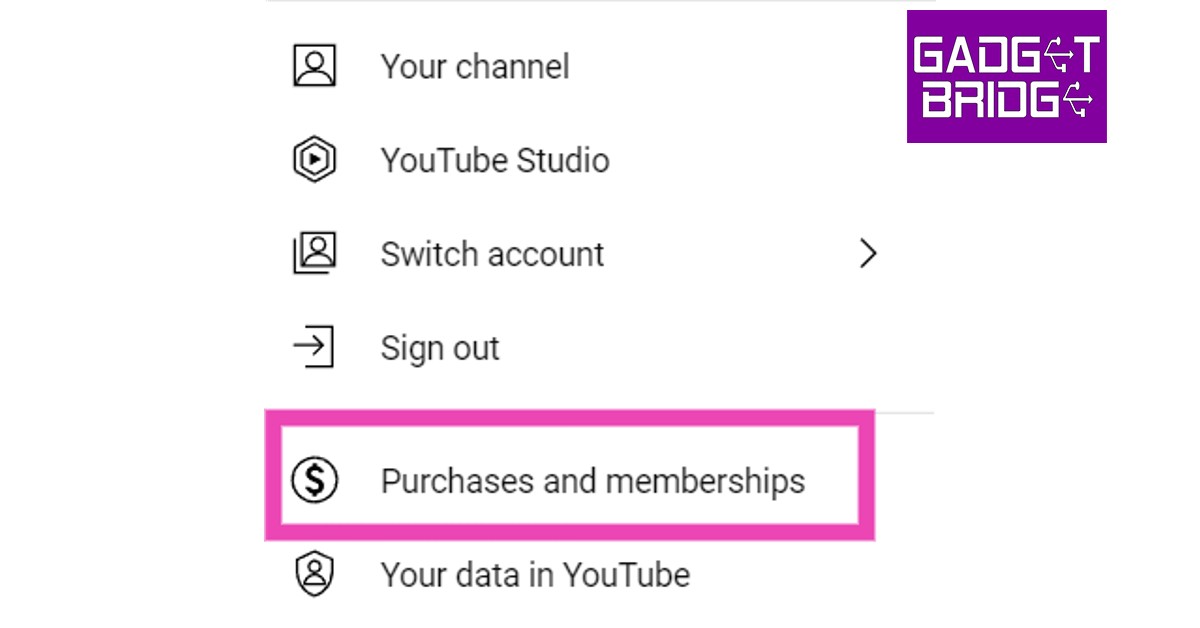This screenshot has height=628, width=1200.
Task: Click the Gadget Bridge purple logo
Action: (x=1006, y=76)
